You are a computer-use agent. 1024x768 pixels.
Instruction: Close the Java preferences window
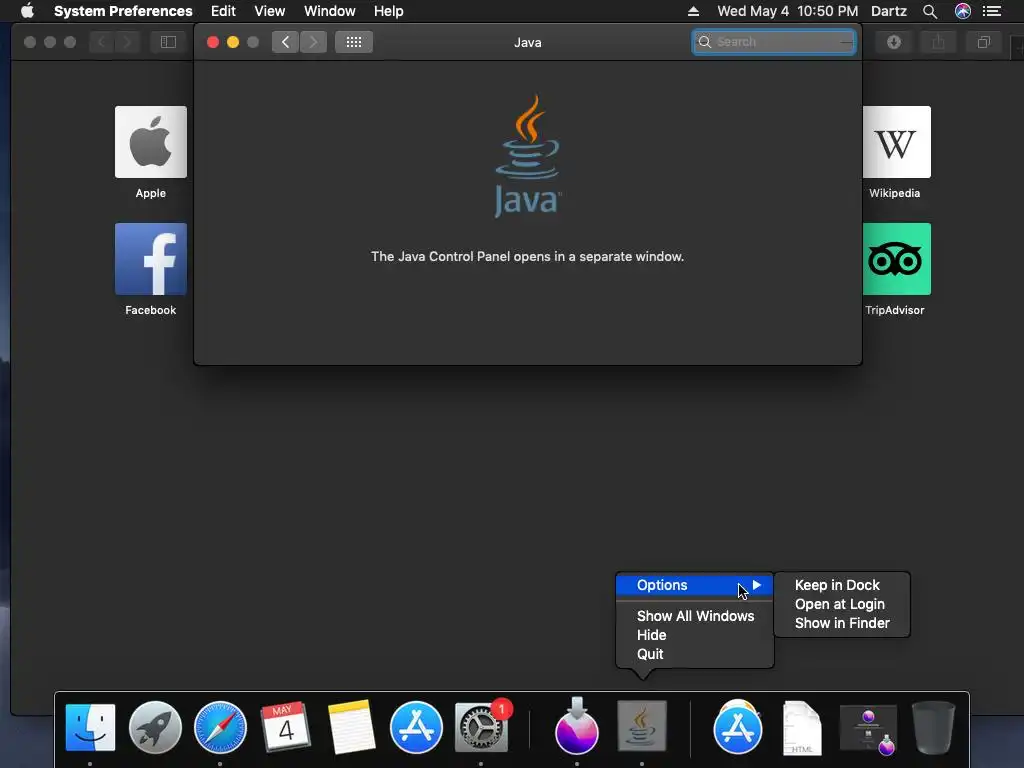click(213, 42)
